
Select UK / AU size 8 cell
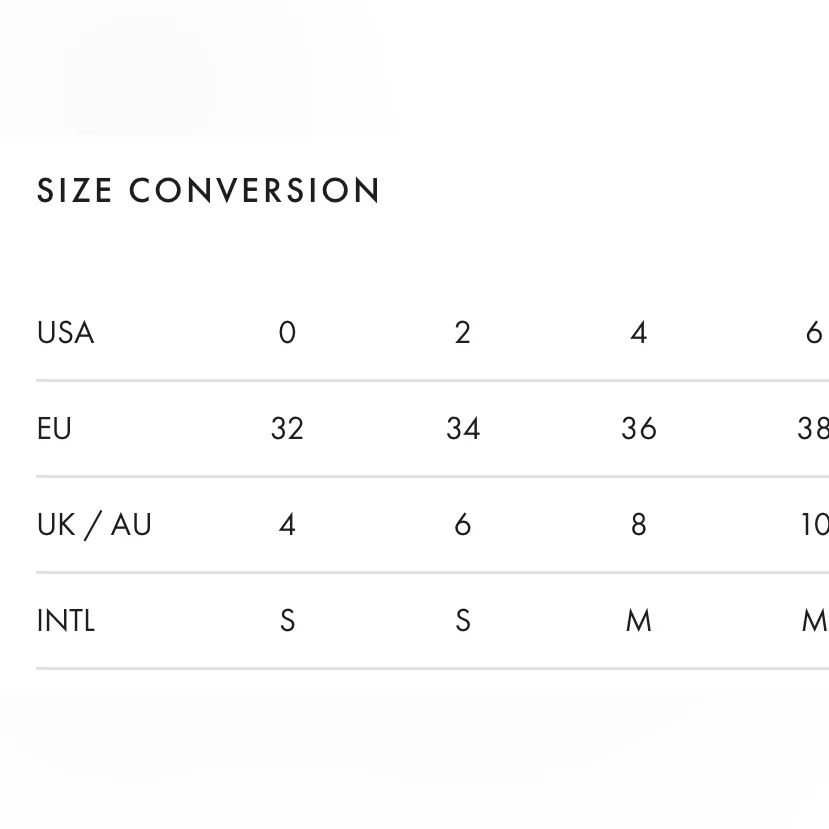[638, 524]
